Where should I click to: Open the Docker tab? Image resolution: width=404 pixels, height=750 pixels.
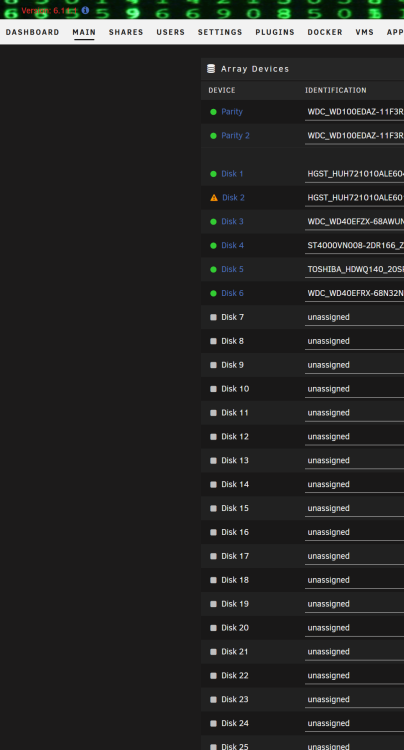pyautogui.click(x=325, y=32)
